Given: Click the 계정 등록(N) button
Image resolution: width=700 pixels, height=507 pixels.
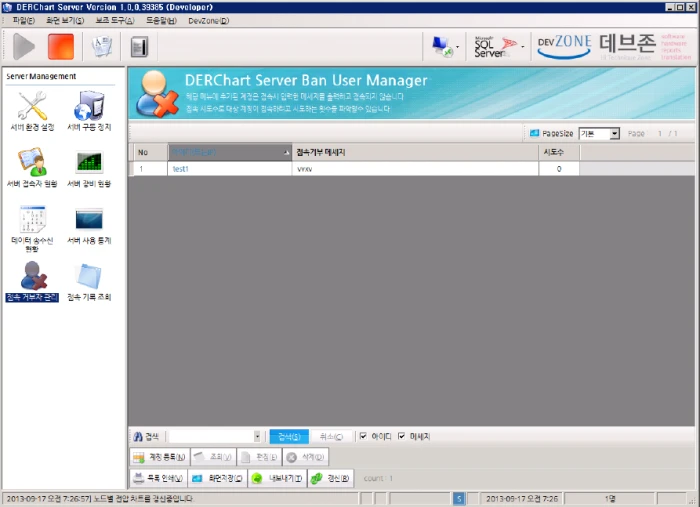Looking at the screenshot, I should coord(160,457).
